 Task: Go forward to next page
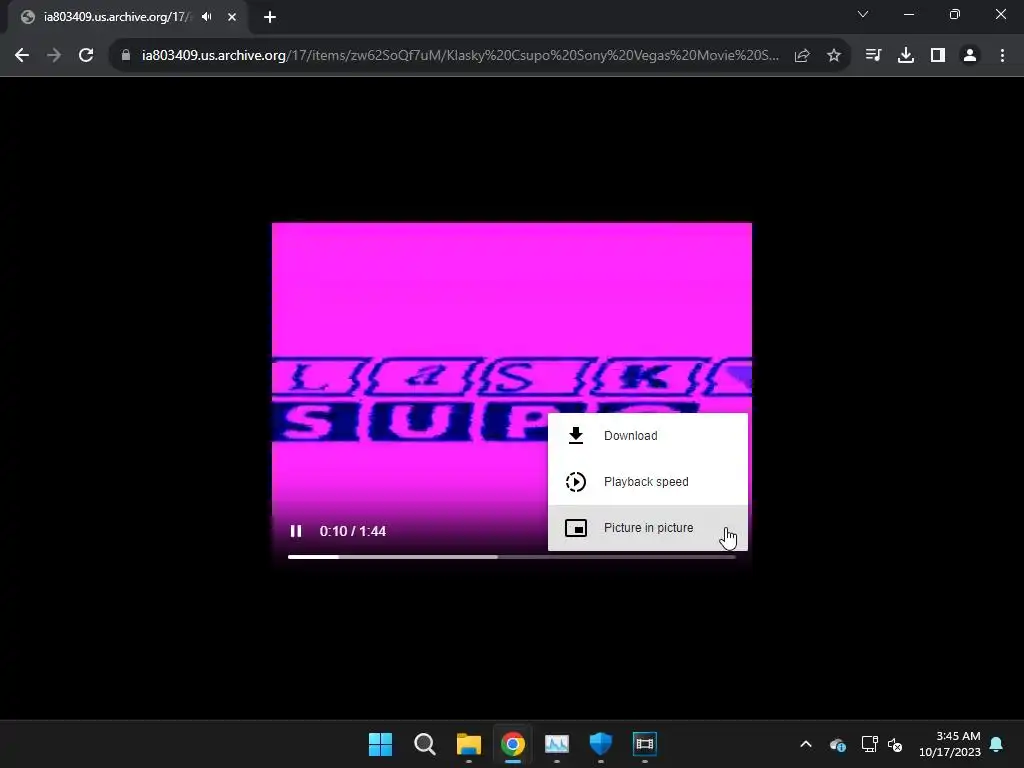[x=54, y=56]
